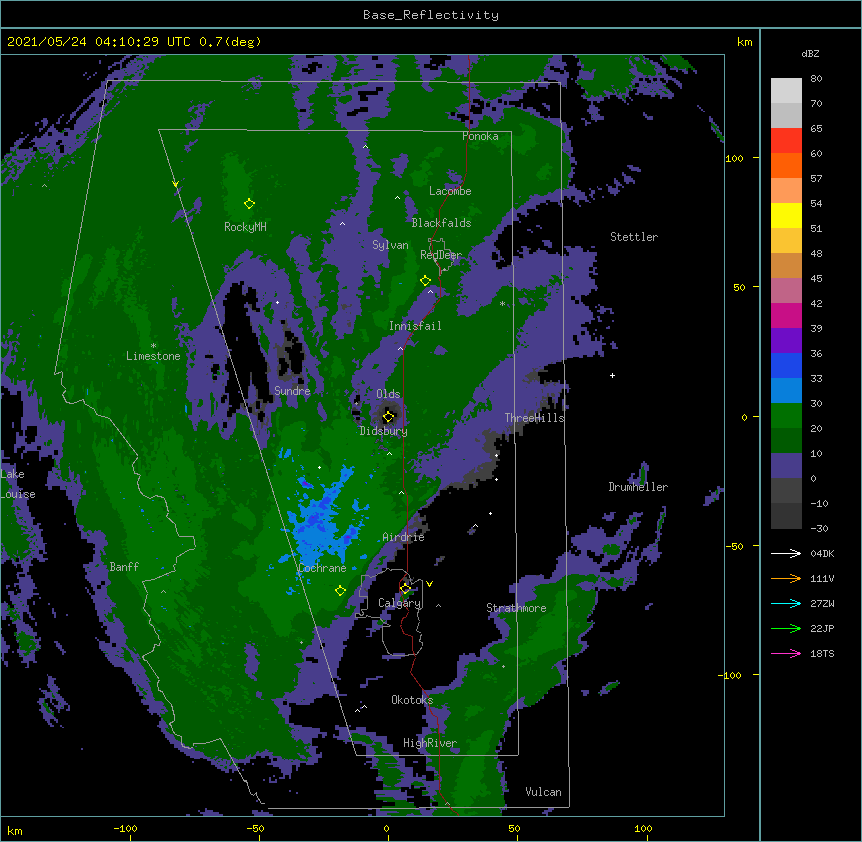Image resolution: width=862 pixels, height=842 pixels.
Task: Click the yellow marker southeast of Cochrane
Action: 340,590
